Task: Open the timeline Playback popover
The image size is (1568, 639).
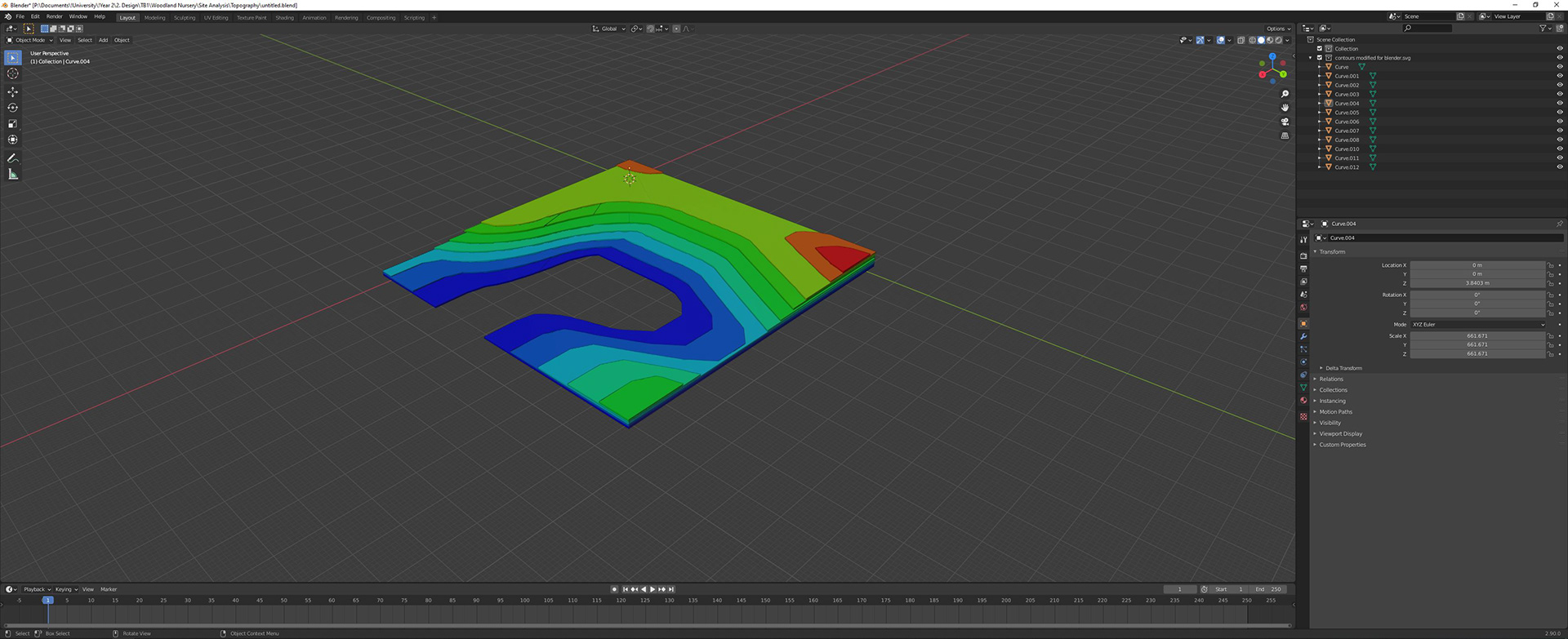Action: click(37, 589)
